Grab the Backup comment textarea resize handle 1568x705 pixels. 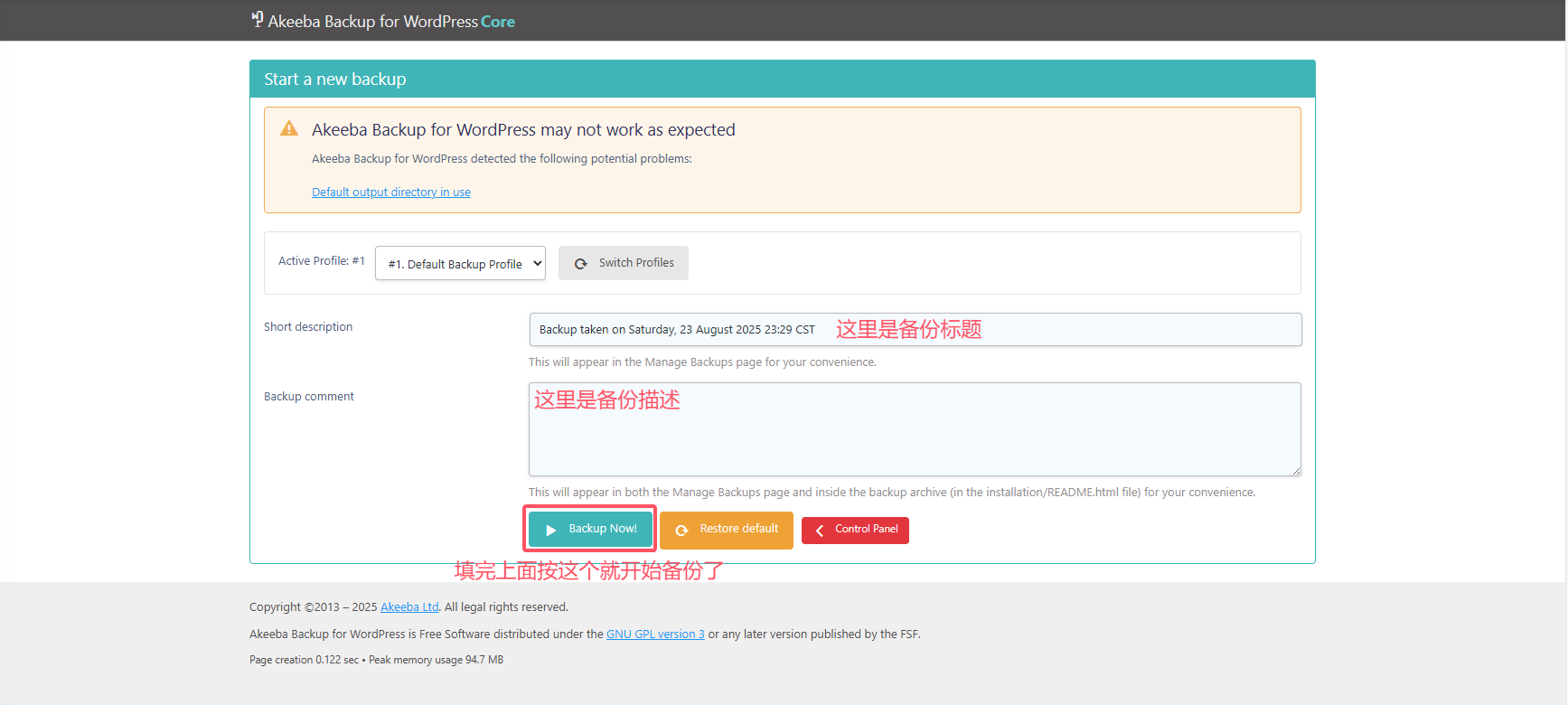pos(1296,471)
